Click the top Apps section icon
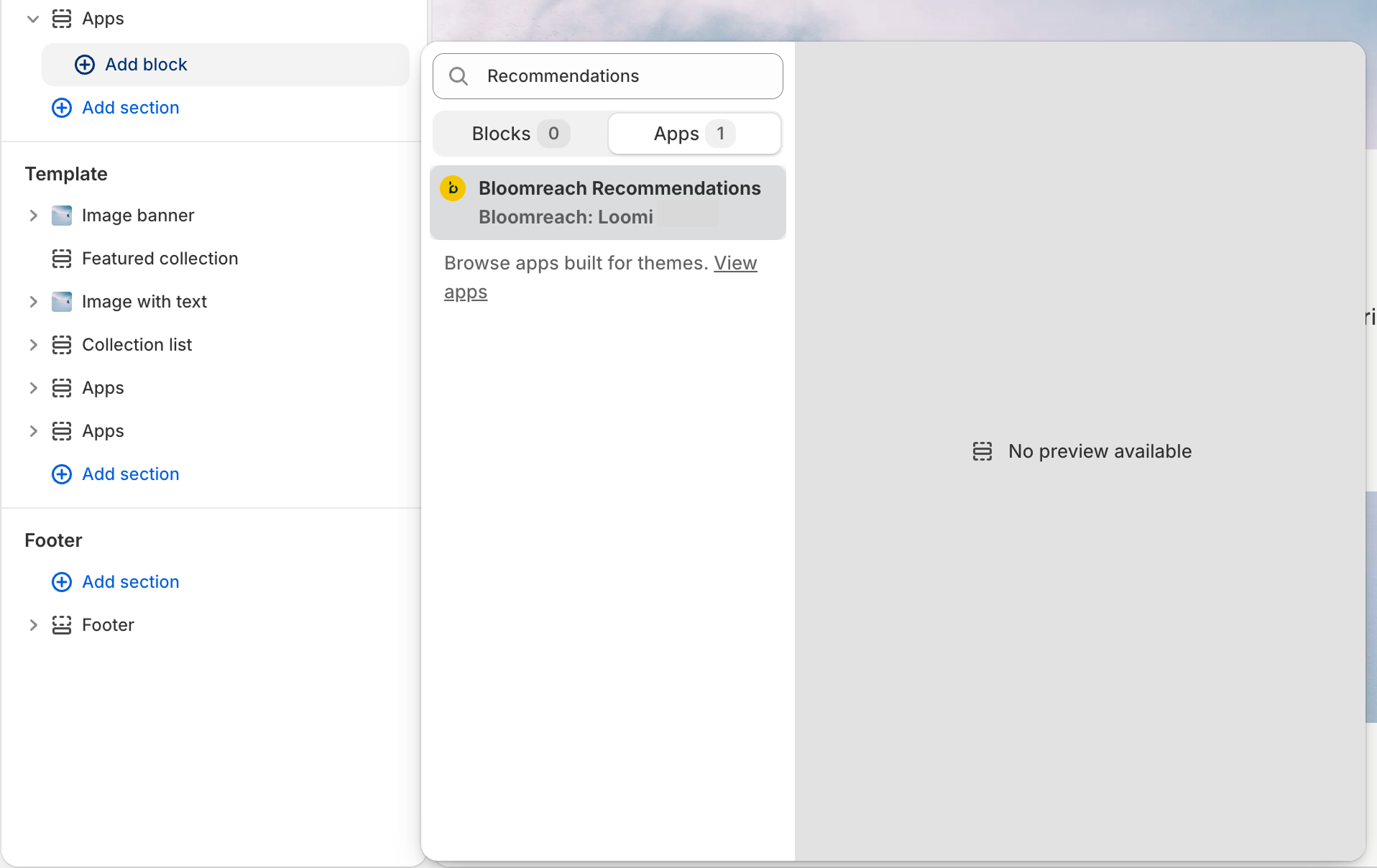 [x=62, y=19]
